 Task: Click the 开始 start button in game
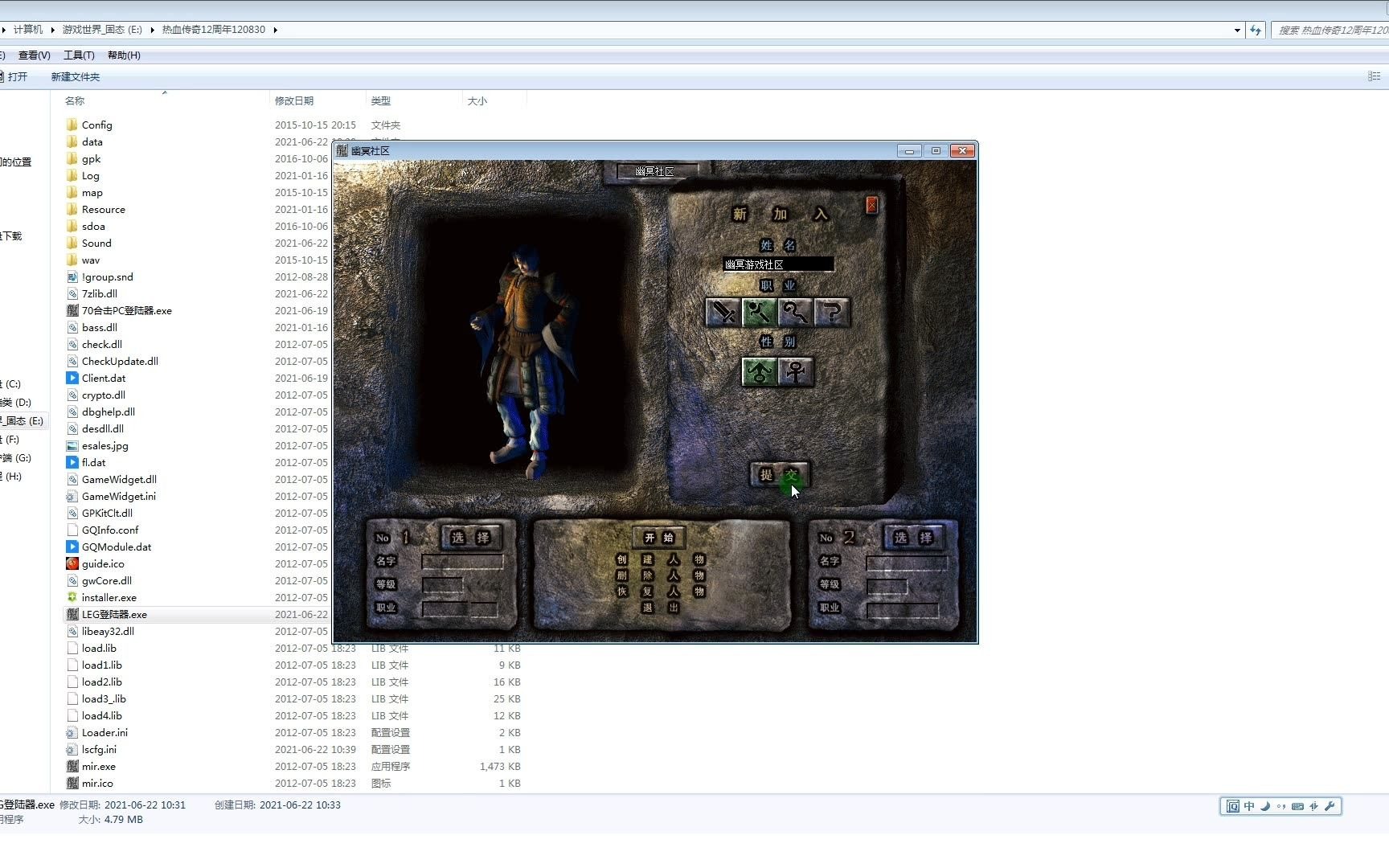click(659, 538)
